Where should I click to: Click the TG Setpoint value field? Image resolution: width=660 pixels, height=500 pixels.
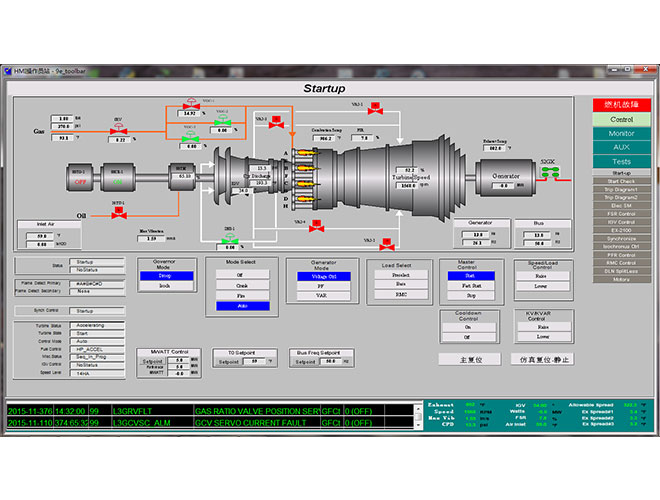tap(254, 362)
